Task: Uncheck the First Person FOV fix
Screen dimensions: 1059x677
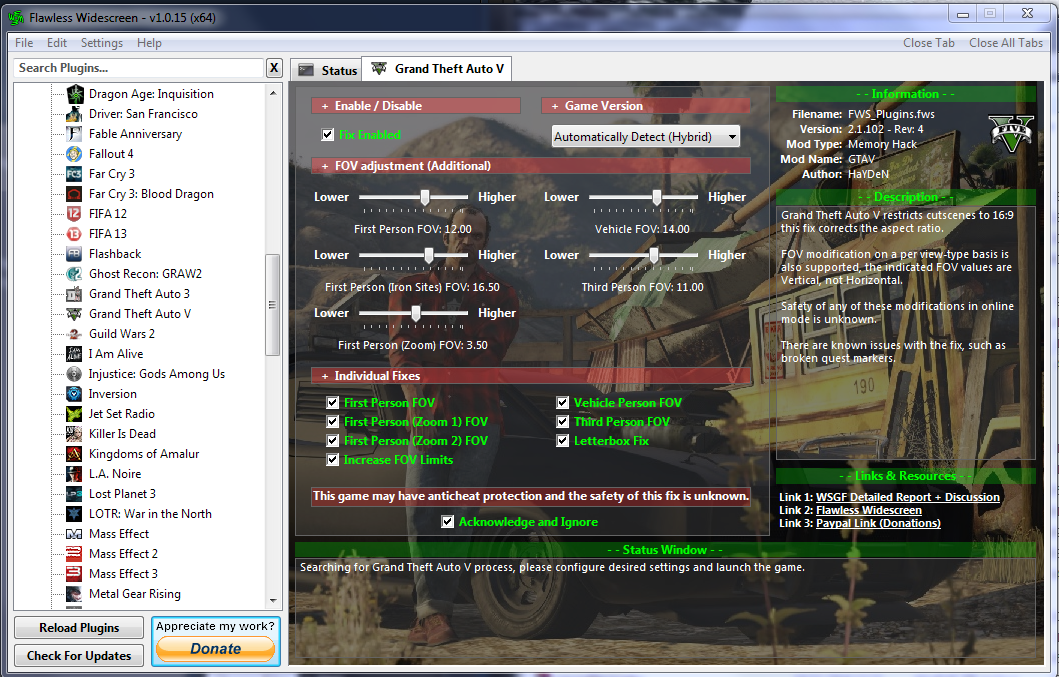Action: tap(332, 403)
